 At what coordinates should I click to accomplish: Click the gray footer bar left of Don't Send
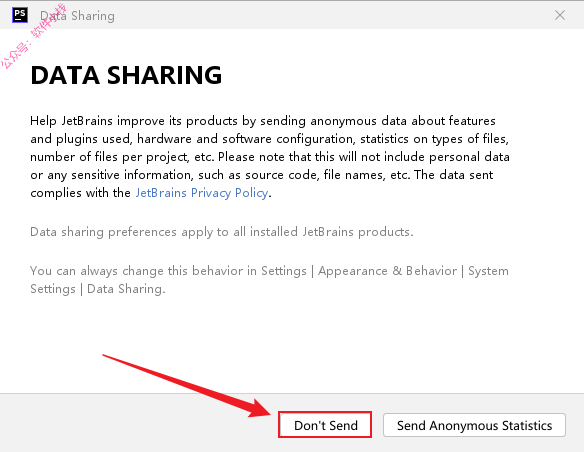[x=138, y=423]
